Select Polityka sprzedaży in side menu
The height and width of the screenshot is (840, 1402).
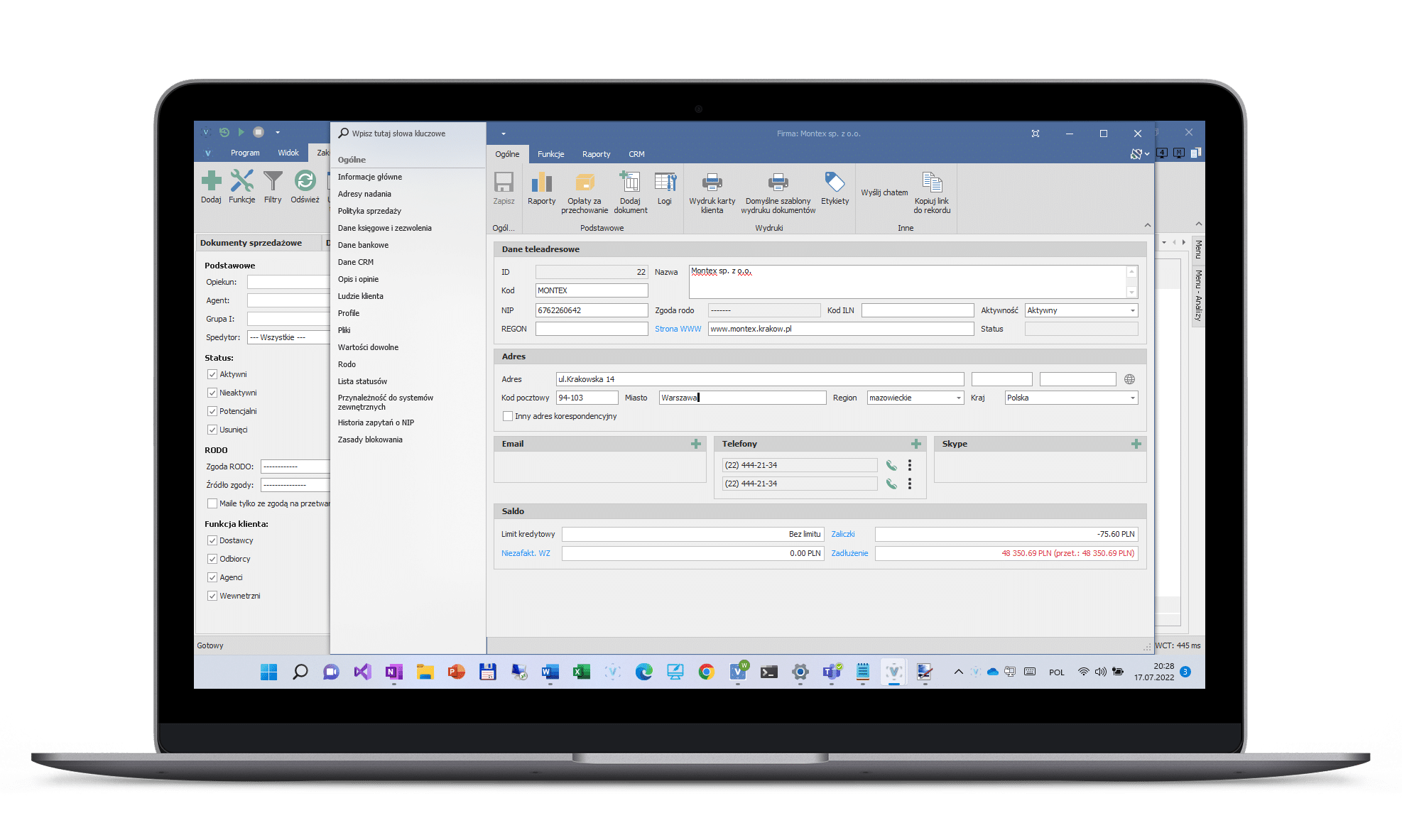[369, 211]
